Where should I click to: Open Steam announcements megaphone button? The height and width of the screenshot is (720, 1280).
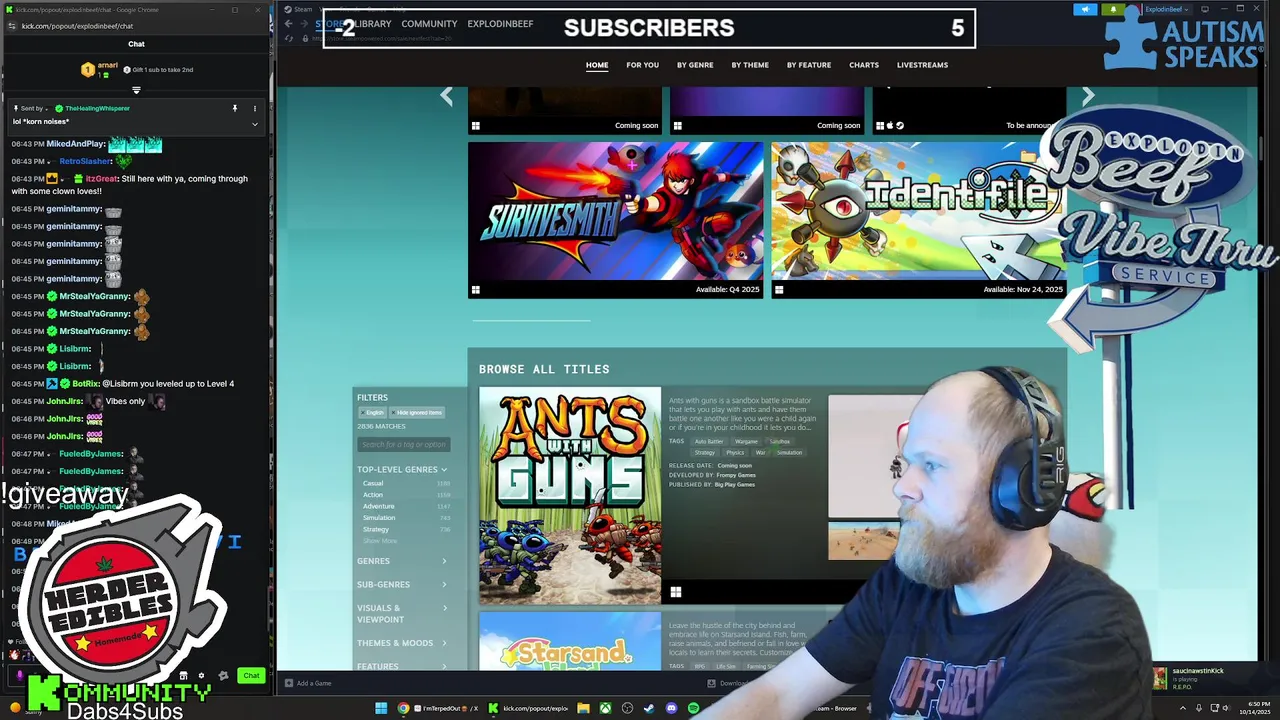click(1086, 9)
